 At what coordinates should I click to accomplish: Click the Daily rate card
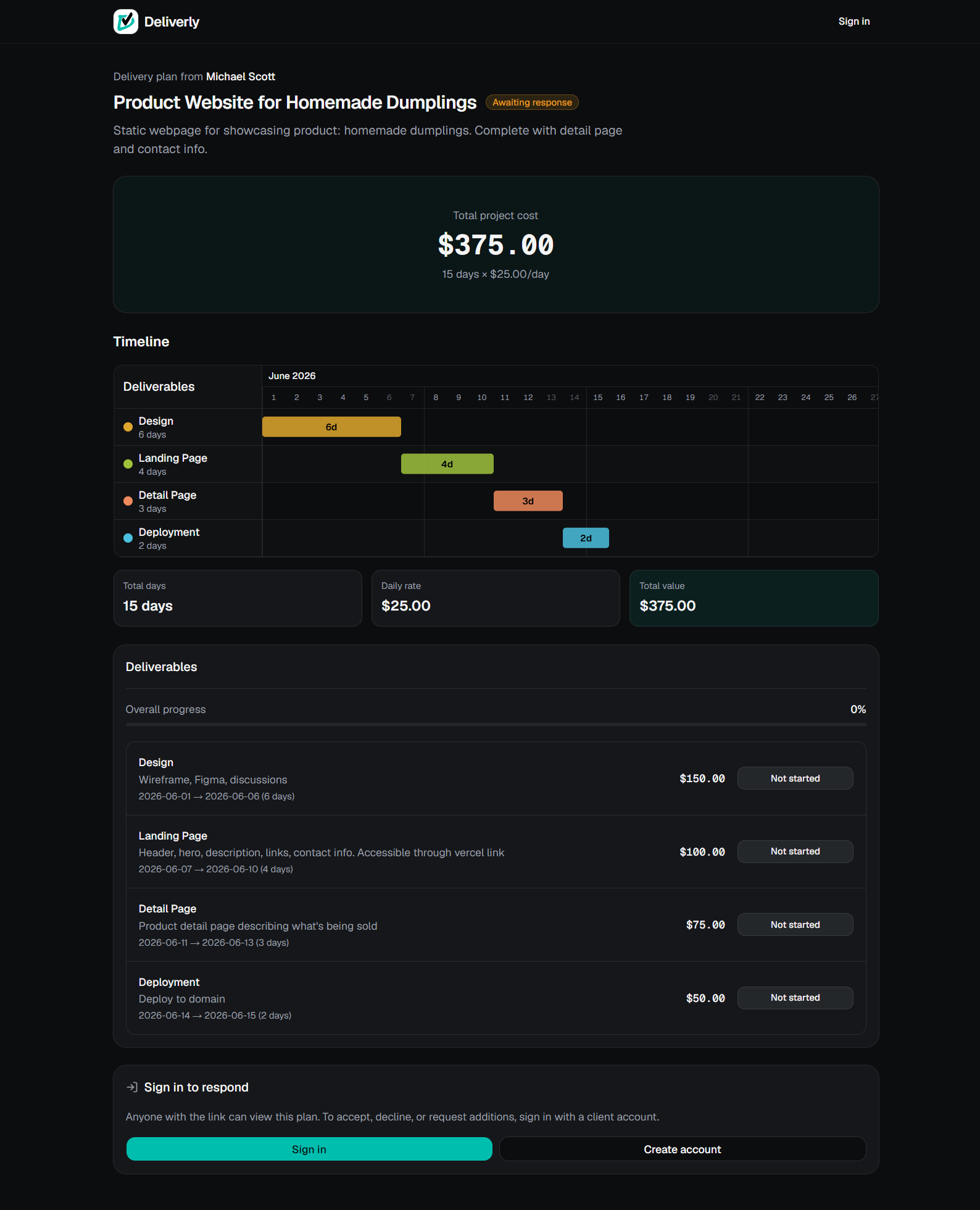pos(496,598)
